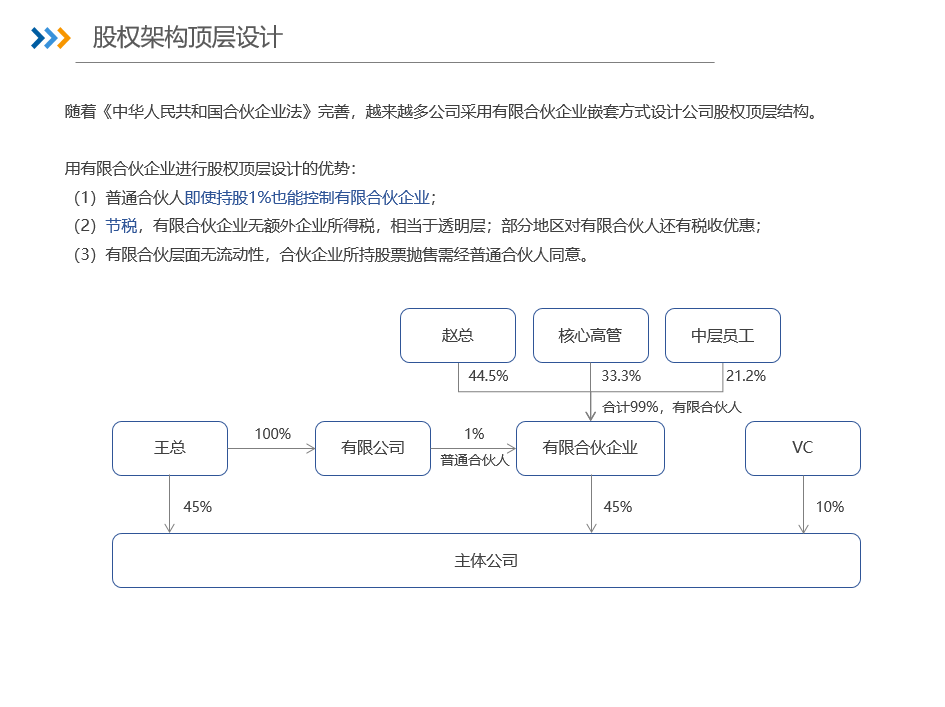Click the 普通合伙人 label
The image size is (945, 707).
[x=474, y=460]
